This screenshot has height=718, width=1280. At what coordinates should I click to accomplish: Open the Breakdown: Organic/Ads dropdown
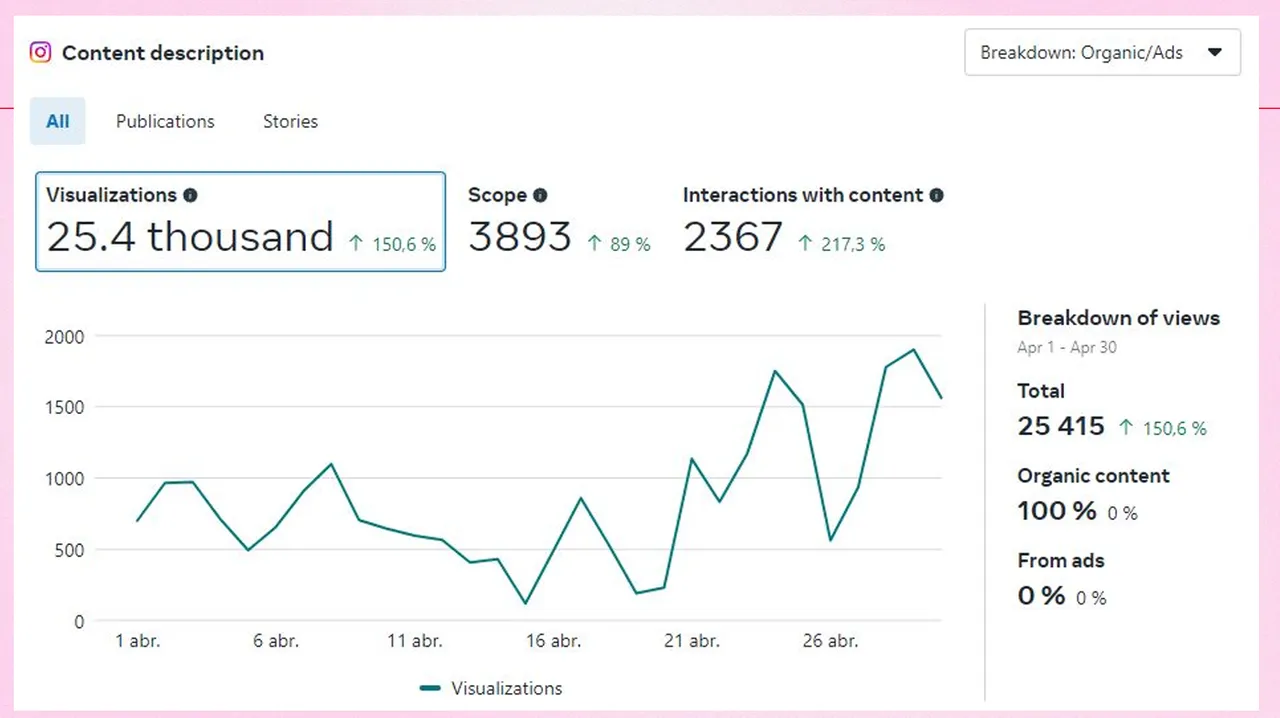pos(1102,53)
